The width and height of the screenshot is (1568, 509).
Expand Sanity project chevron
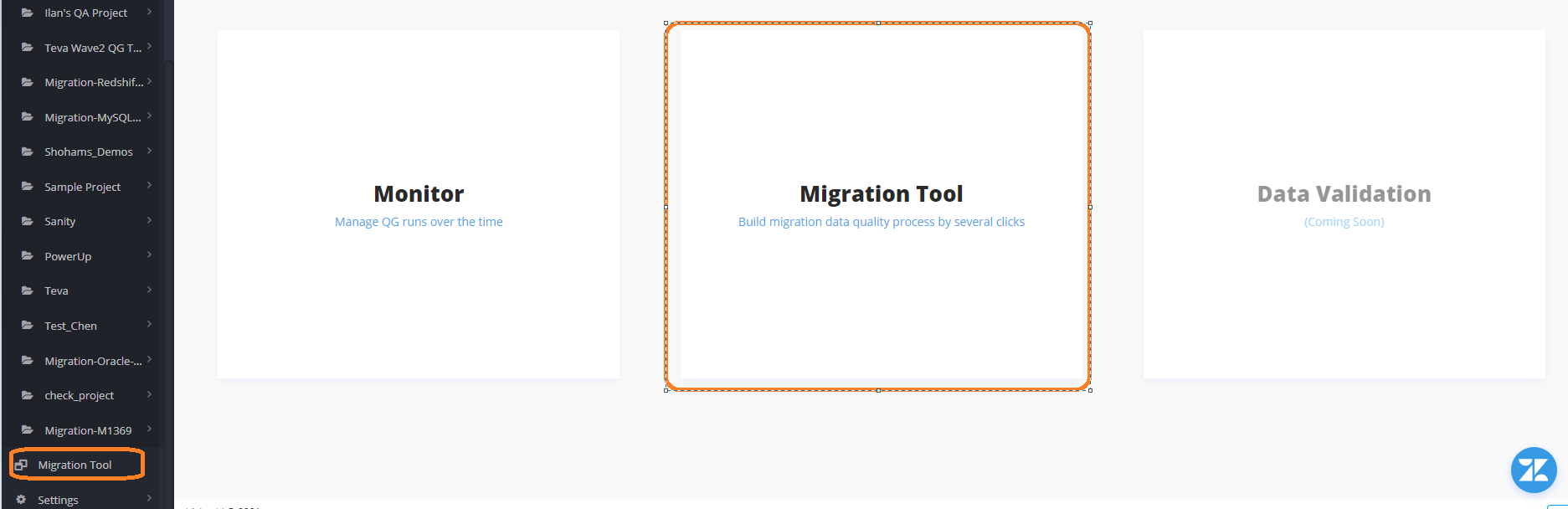coord(149,220)
